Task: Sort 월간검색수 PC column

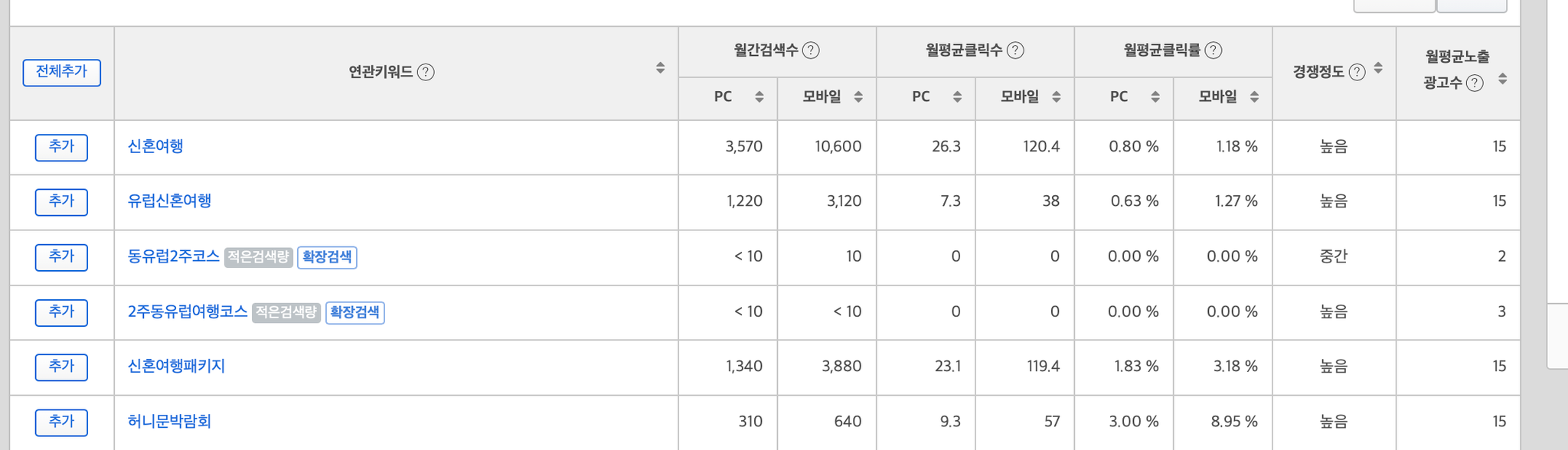Action: [x=759, y=97]
